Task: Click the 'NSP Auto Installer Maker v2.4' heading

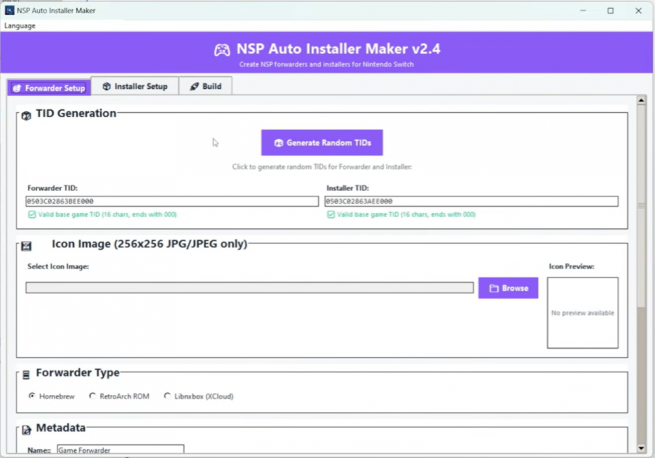Action: [338, 49]
